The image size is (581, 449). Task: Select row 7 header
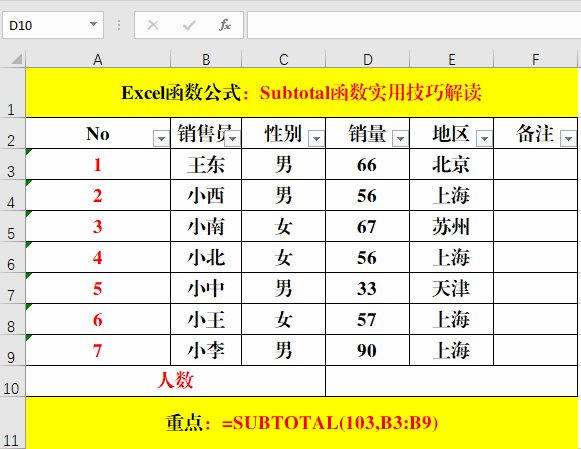coord(12,288)
